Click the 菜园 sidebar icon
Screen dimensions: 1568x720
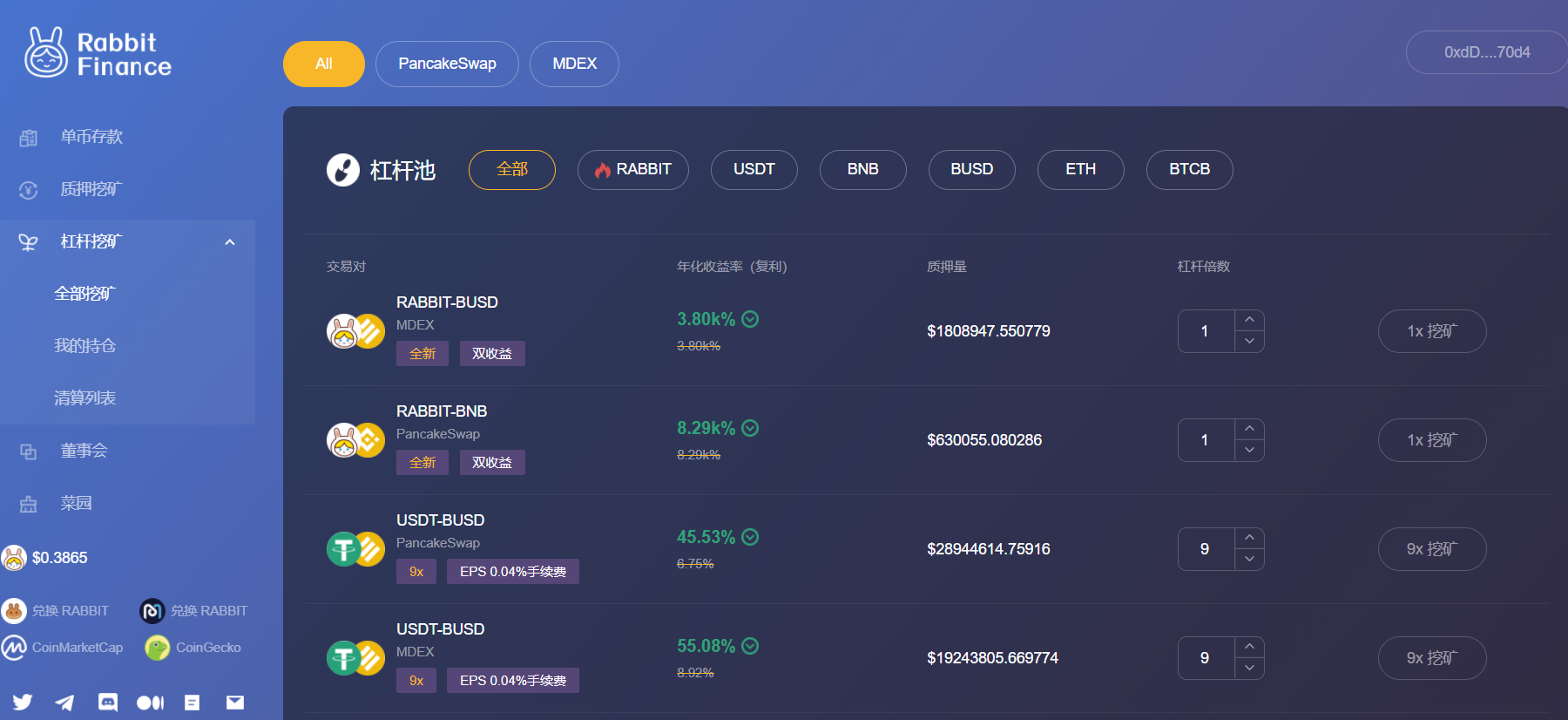pos(29,504)
